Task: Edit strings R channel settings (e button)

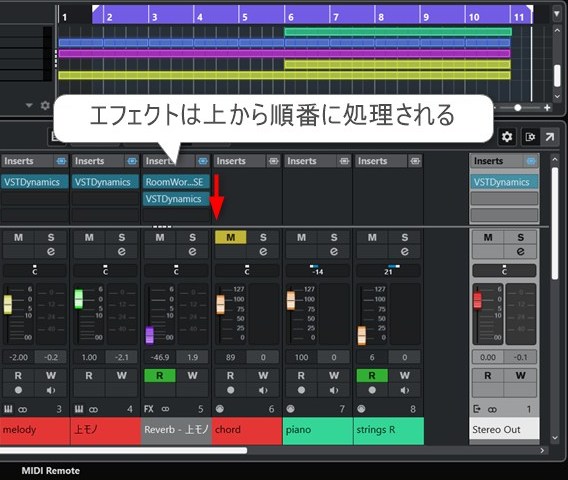Action: click(405, 251)
